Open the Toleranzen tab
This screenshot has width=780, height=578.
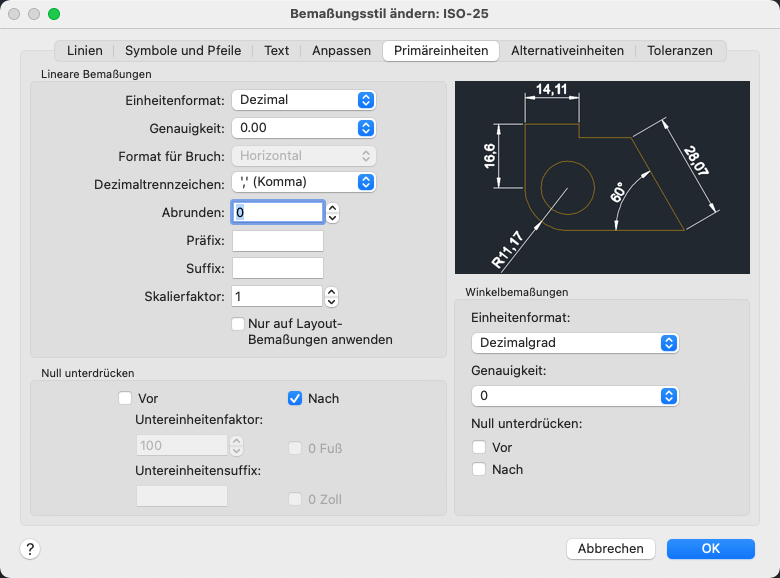tap(680, 50)
